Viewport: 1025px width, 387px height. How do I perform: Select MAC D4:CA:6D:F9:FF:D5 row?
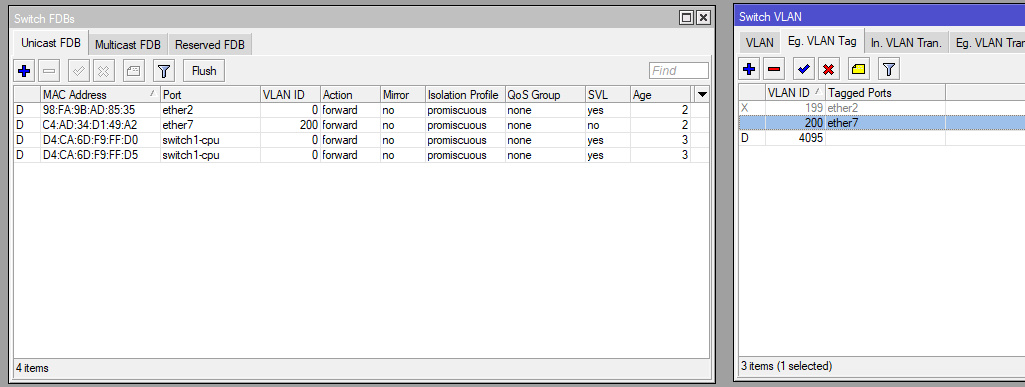point(361,155)
